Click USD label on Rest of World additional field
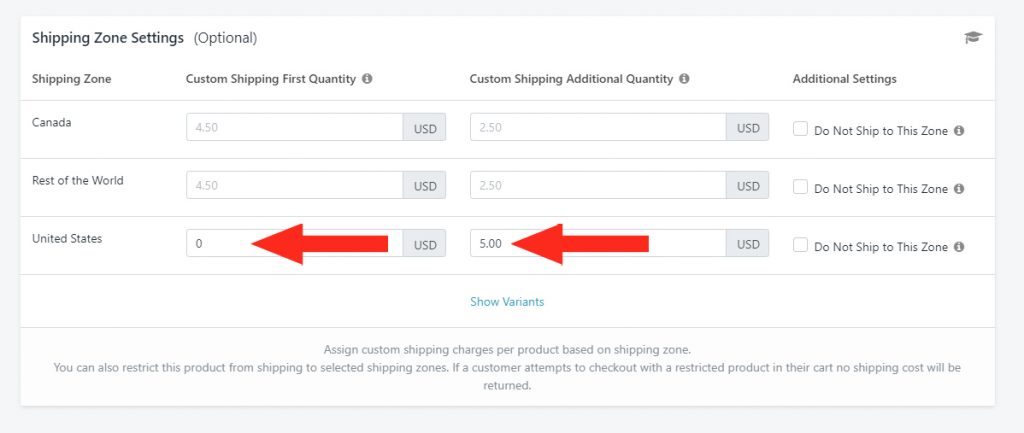 tap(748, 186)
